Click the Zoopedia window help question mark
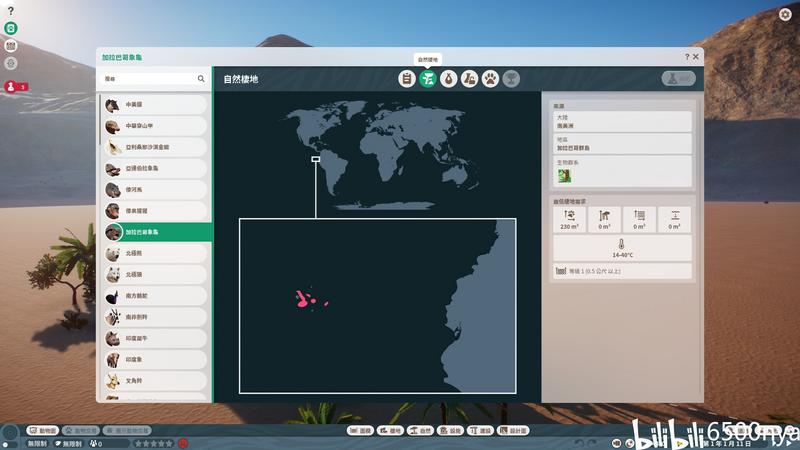Image resolution: width=800 pixels, height=450 pixels. click(x=687, y=57)
